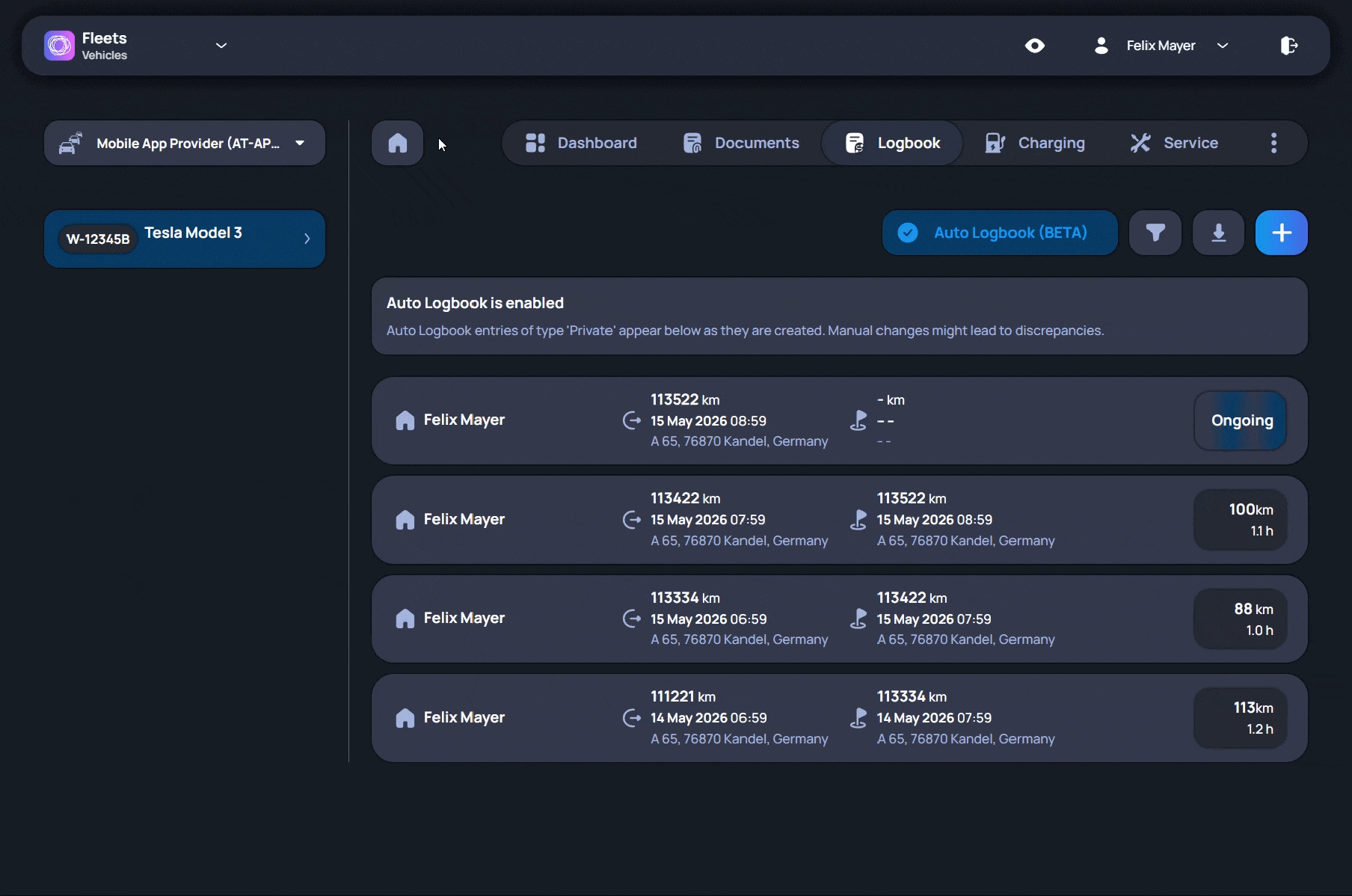
Task: Expand the Fleets Vehicles module dropdown
Action: click(x=221, y=46)
